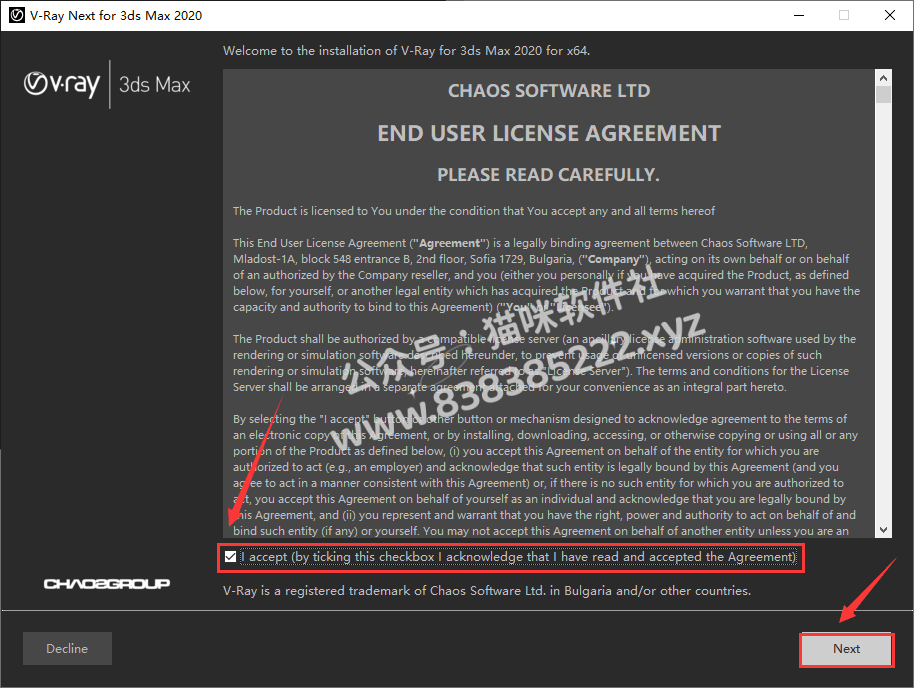The image size is (915, 688).
Task: Click the V-Ray 3ds Max logo
Action: pos(107,85)
